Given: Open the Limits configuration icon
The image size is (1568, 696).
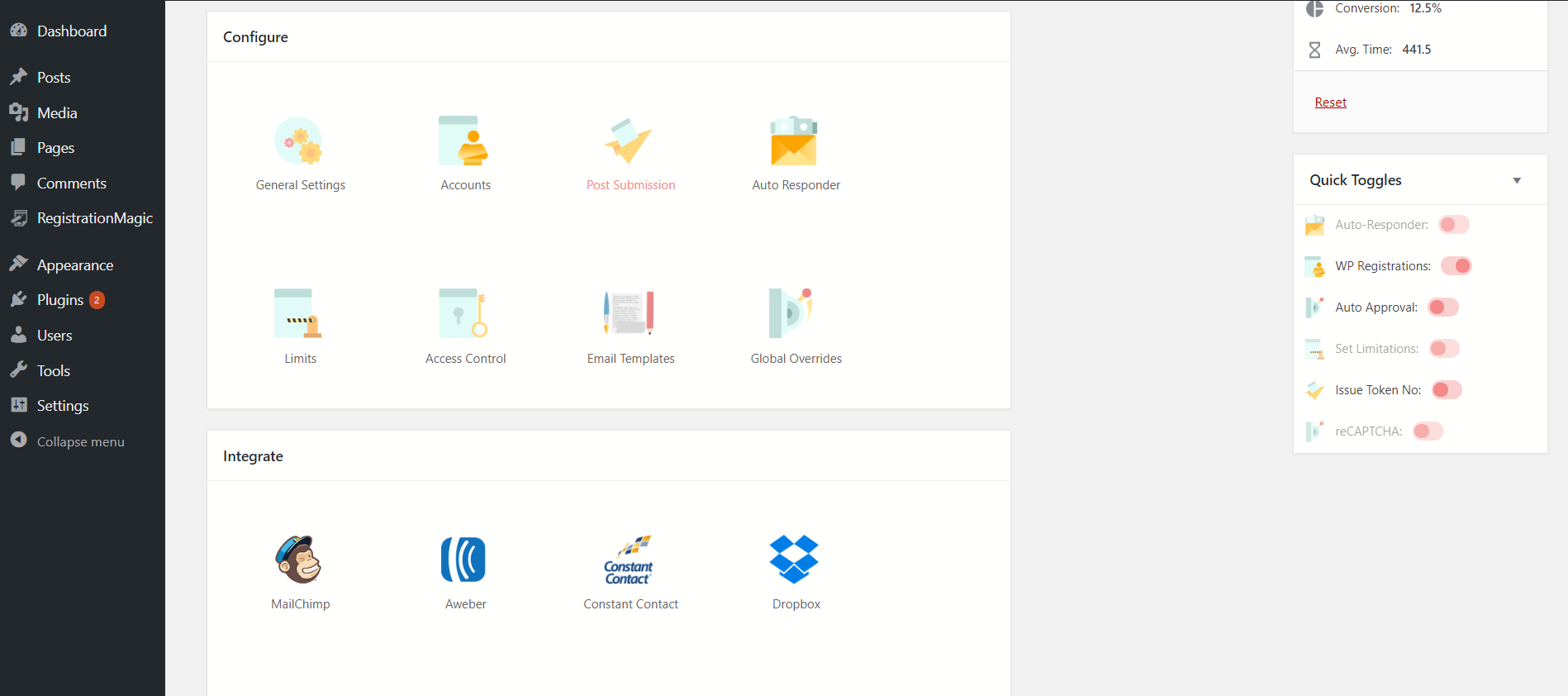Looking at the screenshot, I should [x=298, y=313].
